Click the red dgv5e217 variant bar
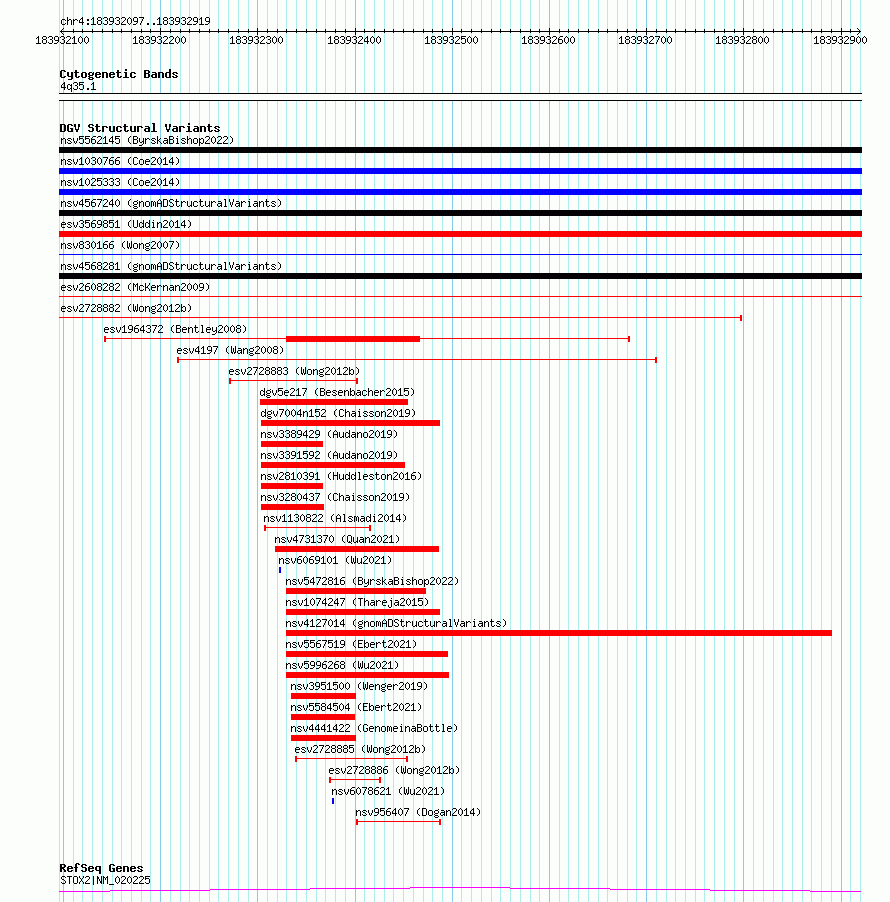The width and height of the screenshot is (890, 902). [x=334, y=402]
